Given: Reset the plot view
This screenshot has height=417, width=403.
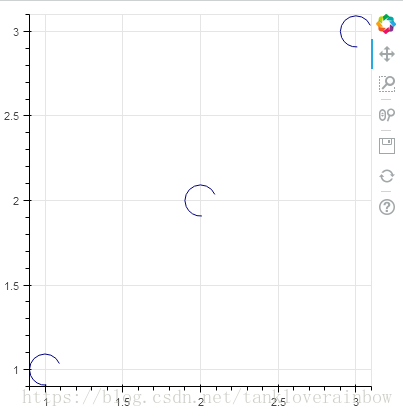Looking at the screenshot, I should 387,176.
